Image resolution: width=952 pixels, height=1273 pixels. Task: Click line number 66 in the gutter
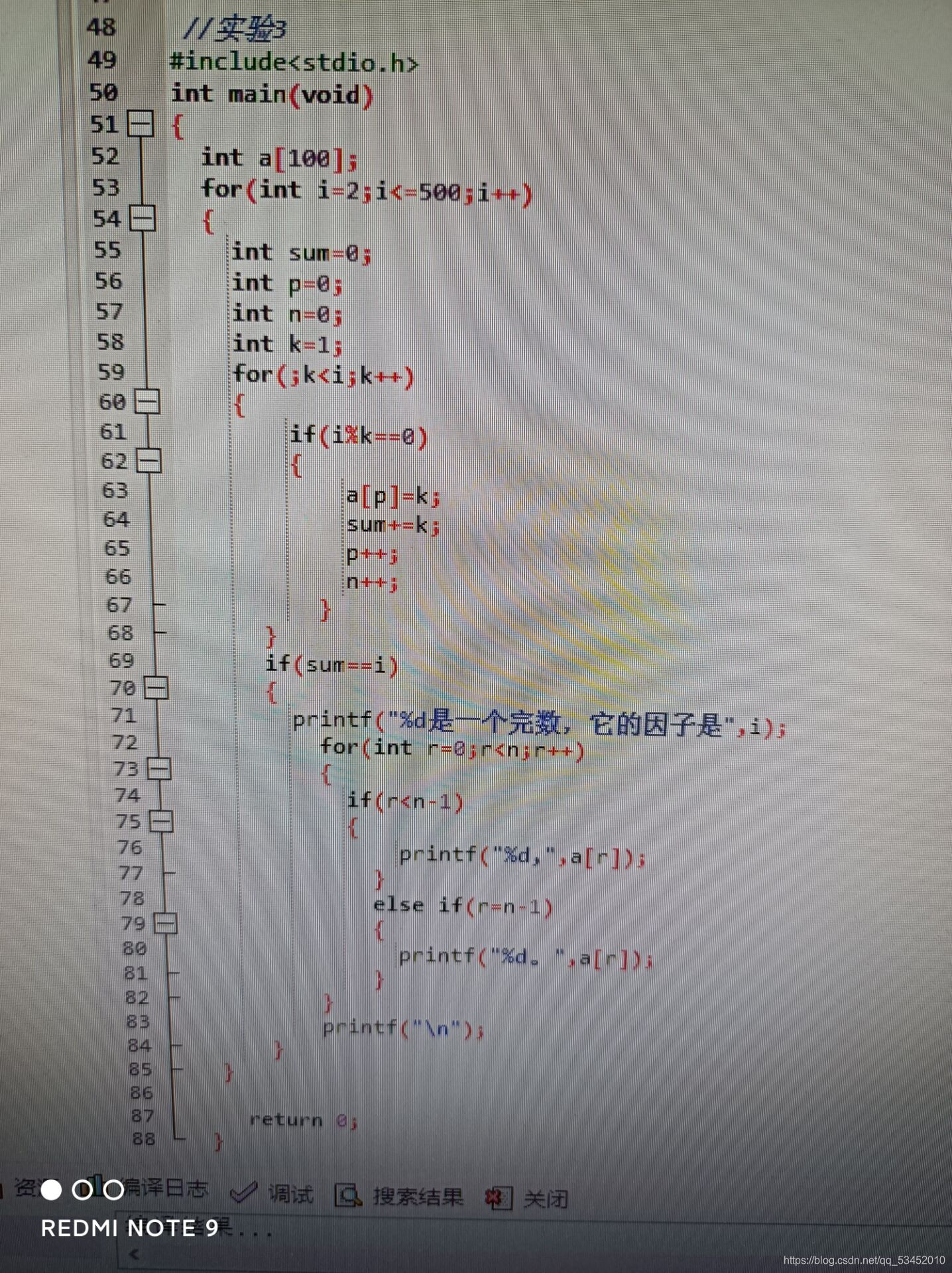[x=118, y=577]
